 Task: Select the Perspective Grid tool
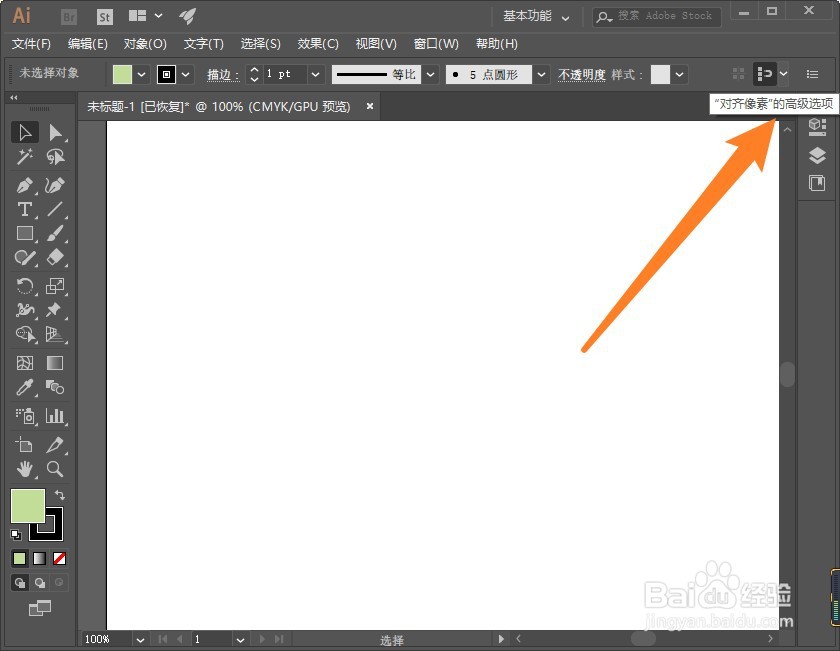[55, 334]
